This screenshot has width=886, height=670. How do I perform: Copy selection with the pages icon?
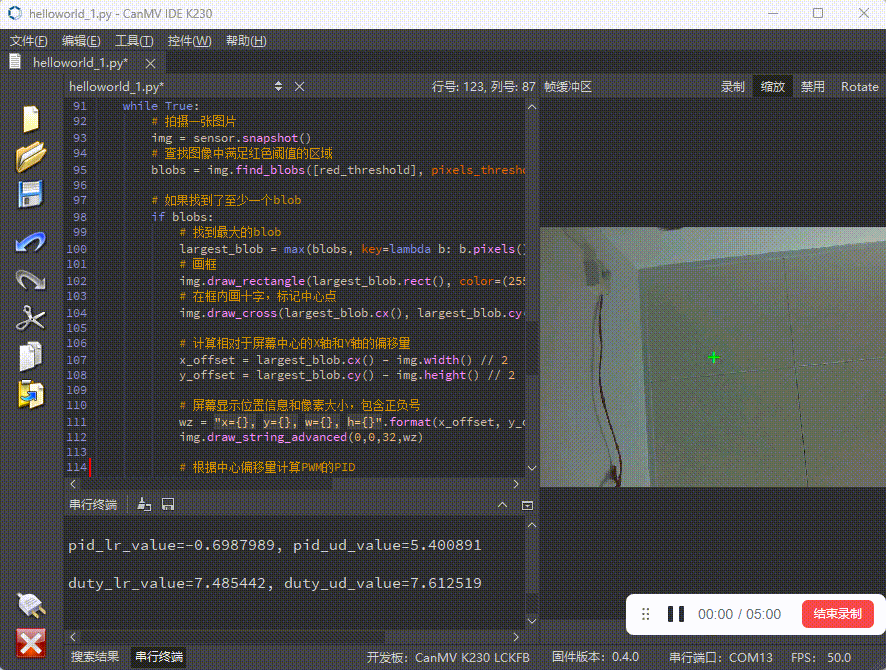31,356
